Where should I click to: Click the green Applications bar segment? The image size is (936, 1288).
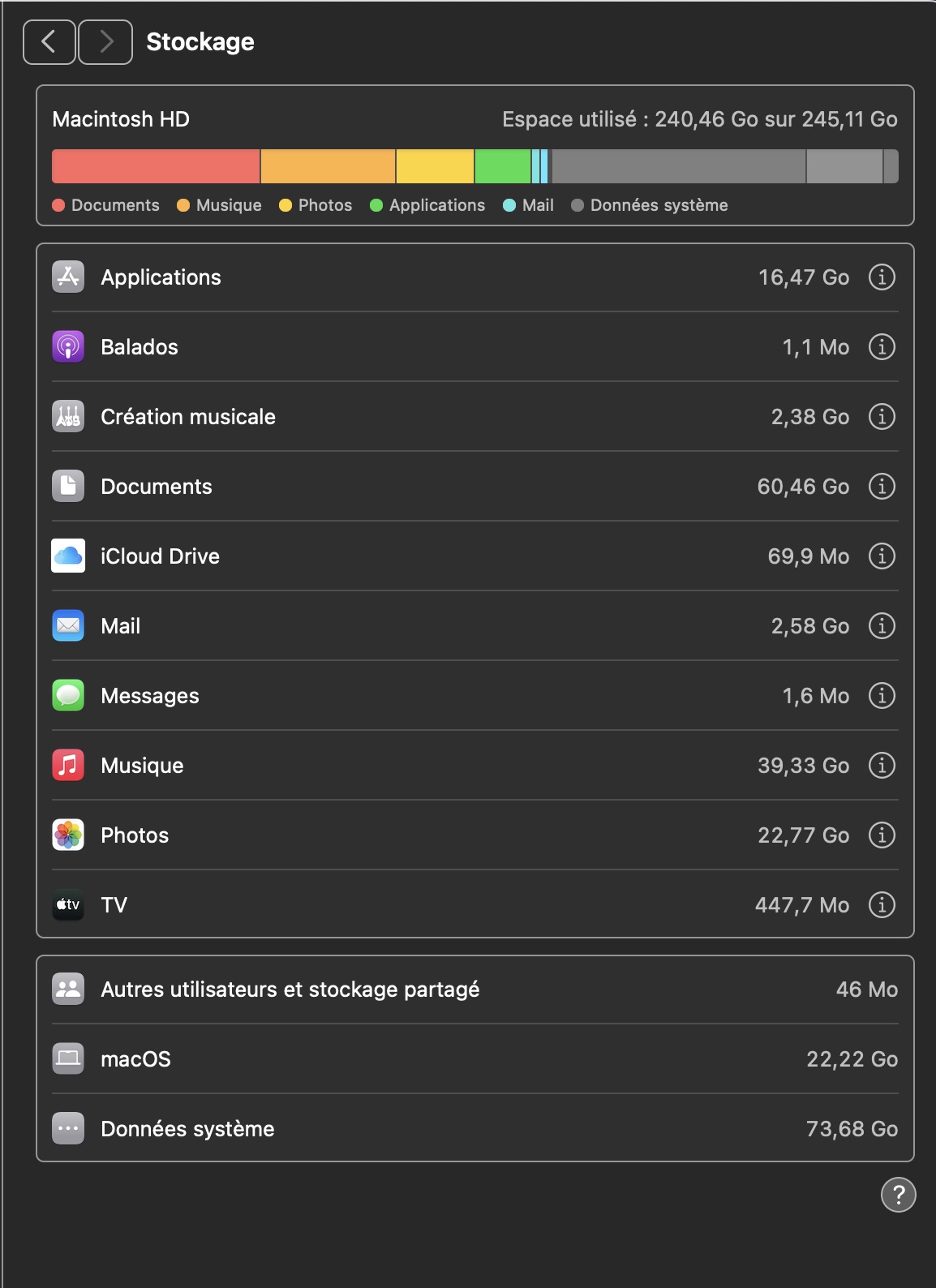click(502, 166)
